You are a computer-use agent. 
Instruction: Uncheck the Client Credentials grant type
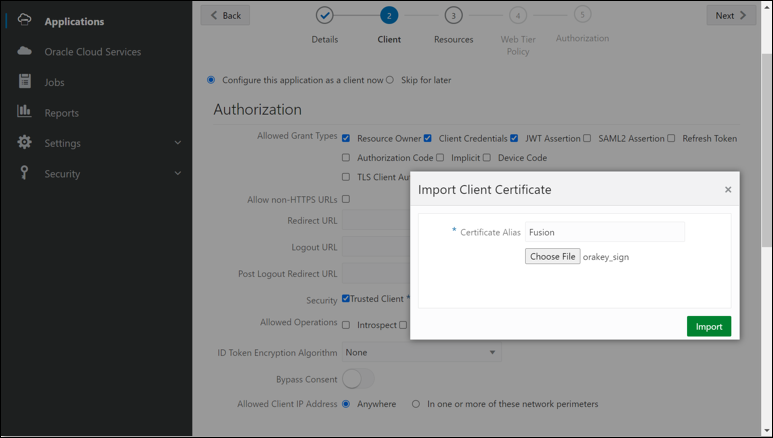click(x=427, y=138)
